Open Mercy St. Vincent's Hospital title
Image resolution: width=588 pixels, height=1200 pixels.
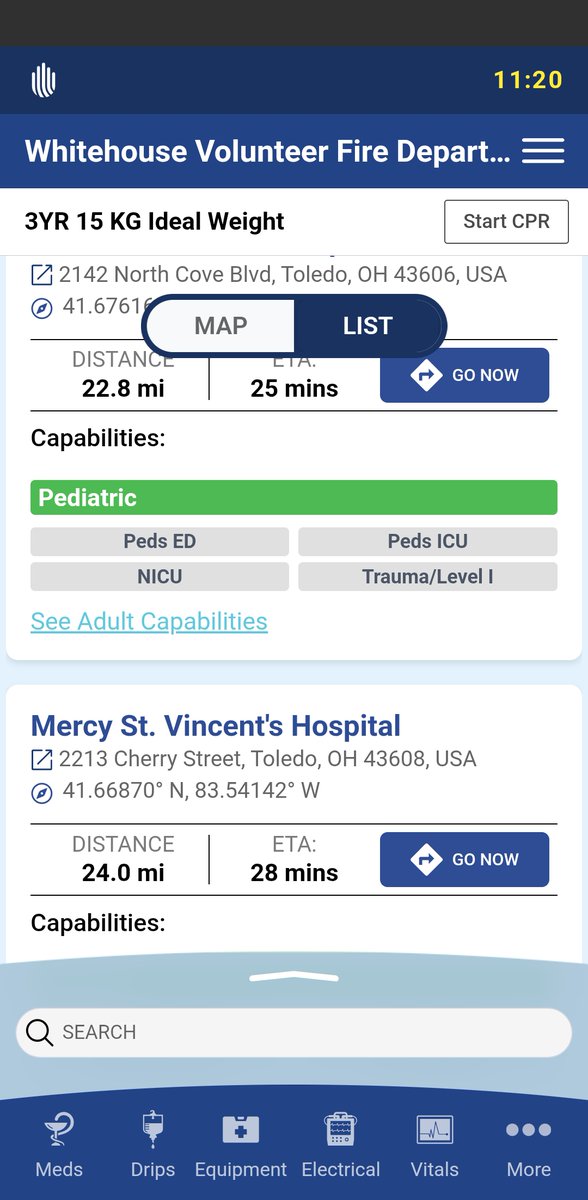click(x=216, y=726)
